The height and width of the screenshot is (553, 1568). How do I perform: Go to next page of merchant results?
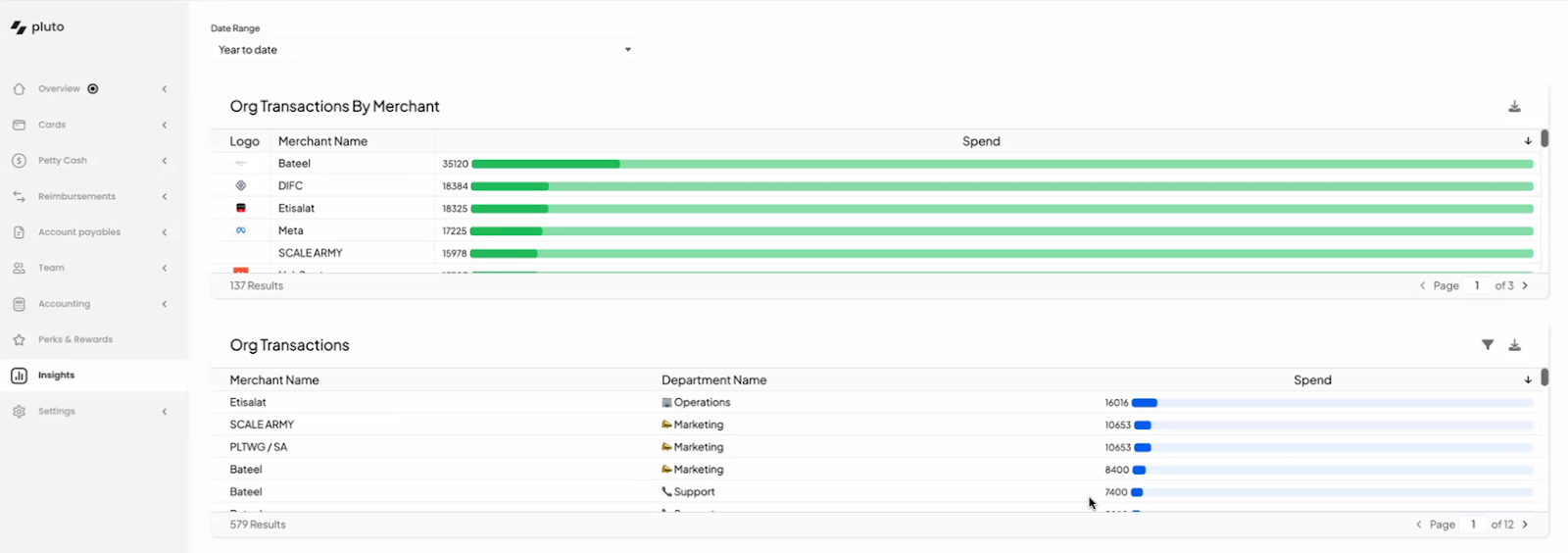[1525, 285]
